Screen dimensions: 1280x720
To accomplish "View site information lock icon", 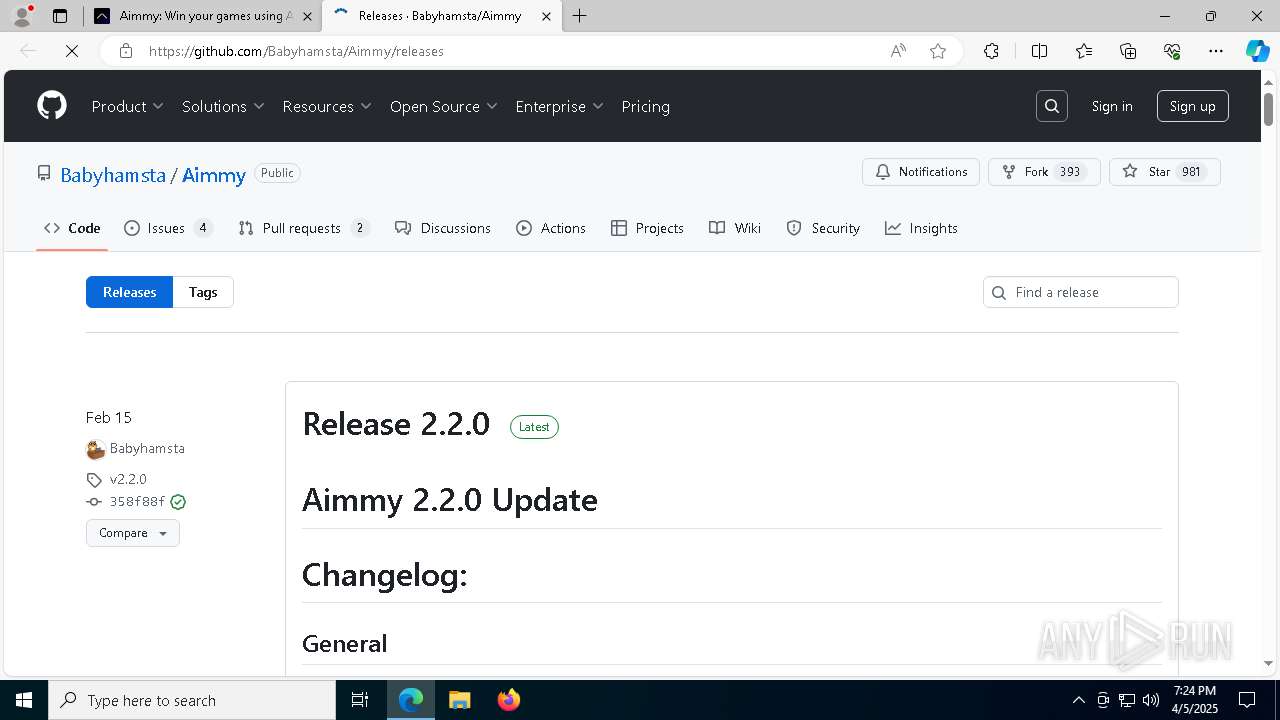I will (126, 51).
